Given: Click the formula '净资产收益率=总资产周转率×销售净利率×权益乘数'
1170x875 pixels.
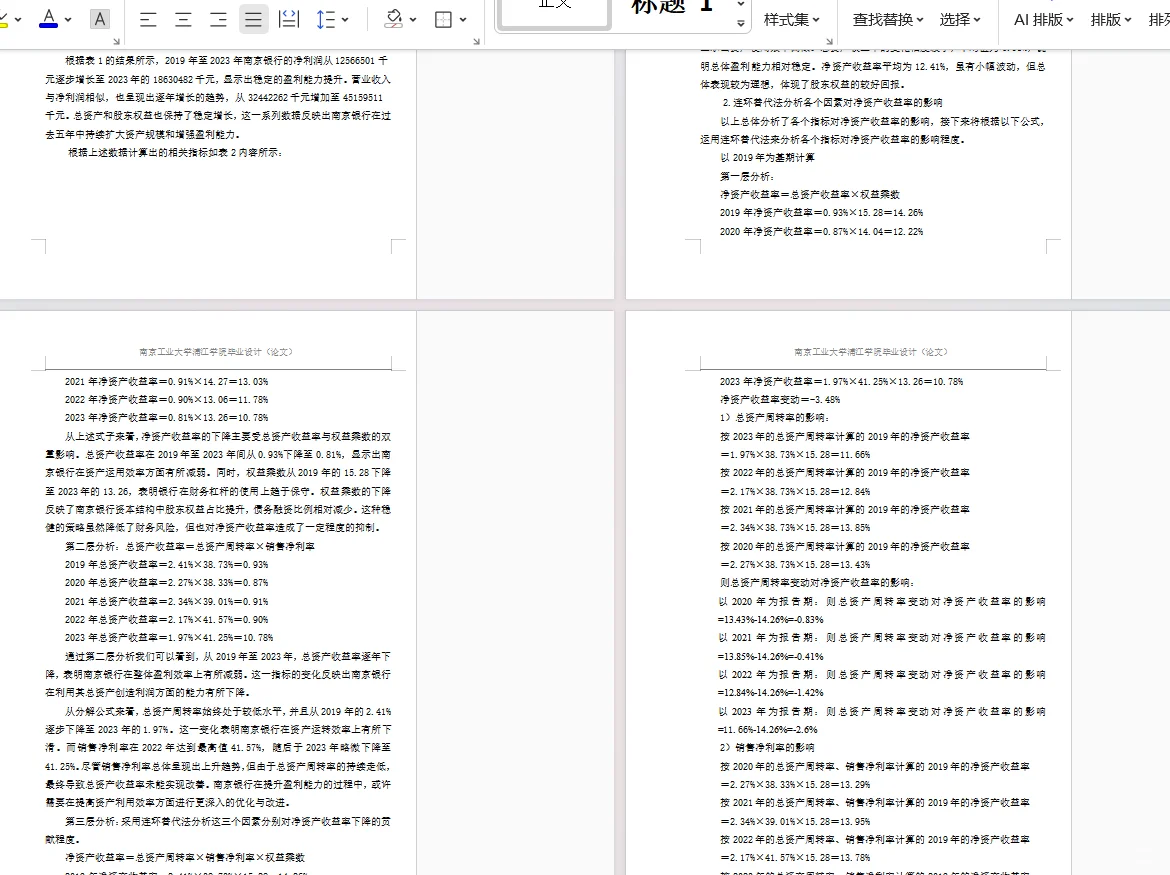Looking at the screenshot, I should point(185,858).
